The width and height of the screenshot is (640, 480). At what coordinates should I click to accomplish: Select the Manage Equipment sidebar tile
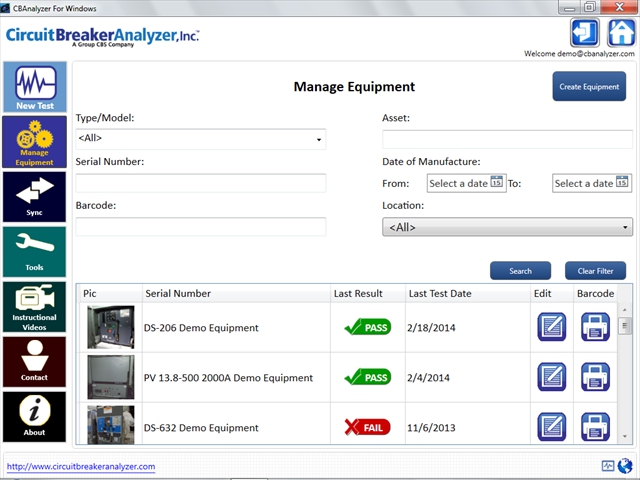[x=35, y=142]
